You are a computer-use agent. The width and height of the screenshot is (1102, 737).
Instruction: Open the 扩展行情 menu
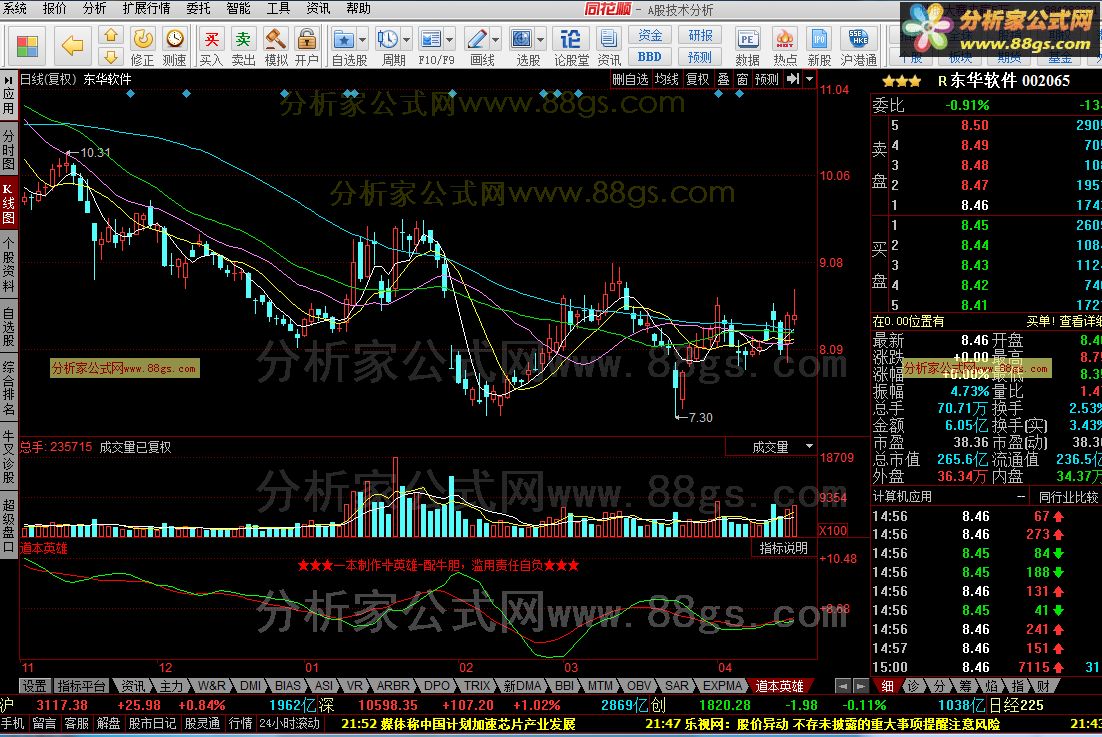pyautogui.click(x=146, y=8)
